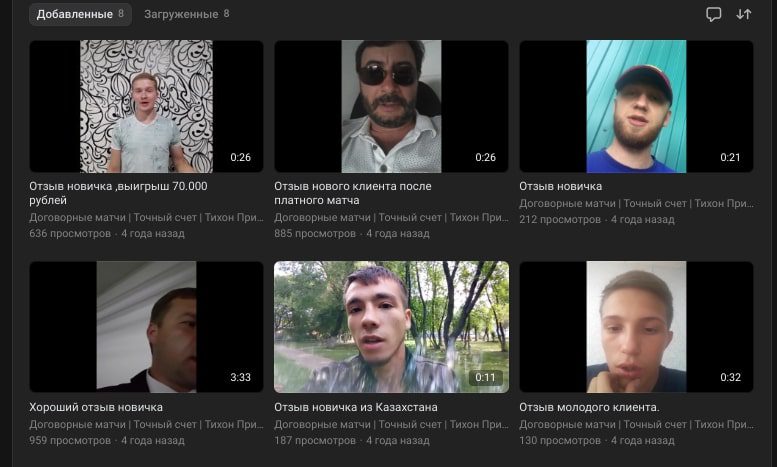The image size is (777, 467).
Task: Click the "187 просмотров · 4 года назад" text
Action: coord(352,441)
